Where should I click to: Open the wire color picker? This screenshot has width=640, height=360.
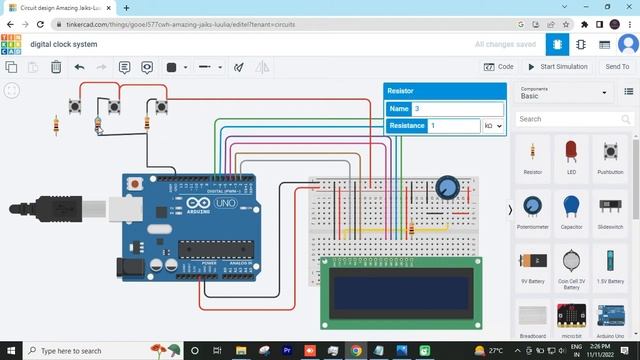(171, 67)
